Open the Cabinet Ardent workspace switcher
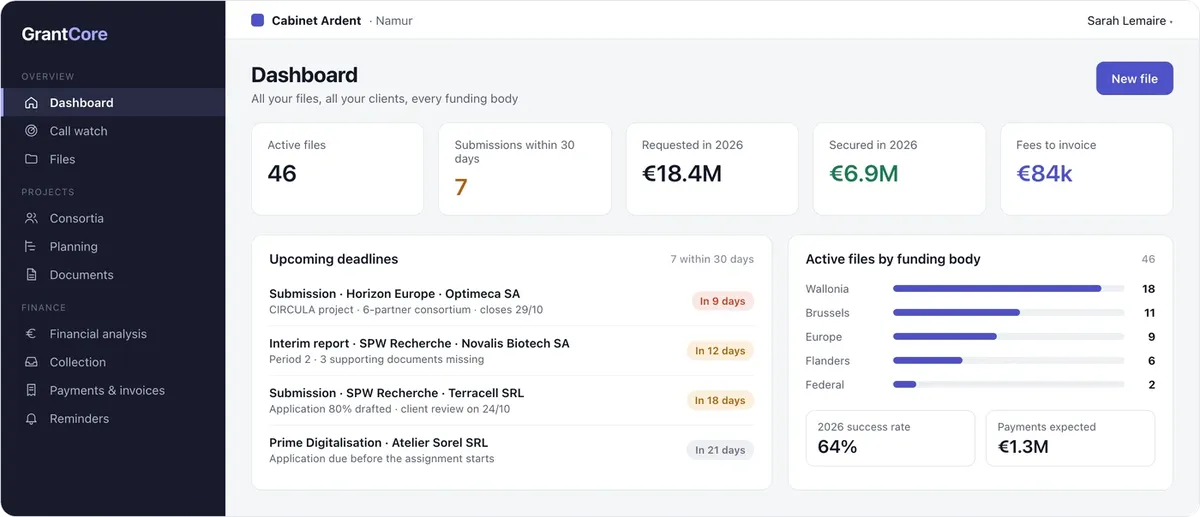Viewport: 1200px width, 517px height. click(x=331, y=21)
